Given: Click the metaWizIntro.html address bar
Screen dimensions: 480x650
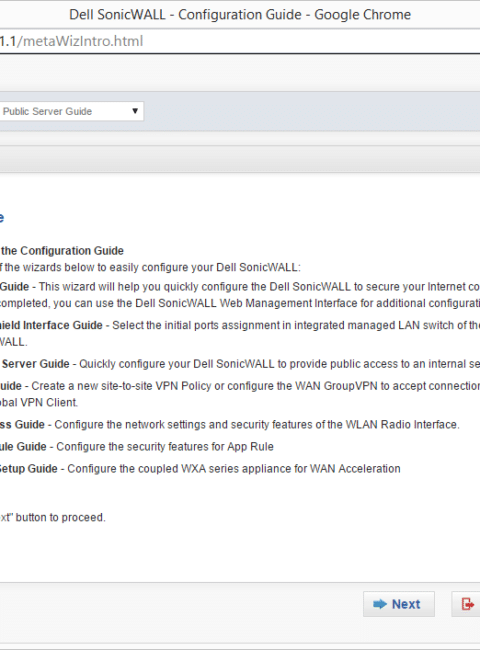Looking at the screenshot, I should 240,41.
